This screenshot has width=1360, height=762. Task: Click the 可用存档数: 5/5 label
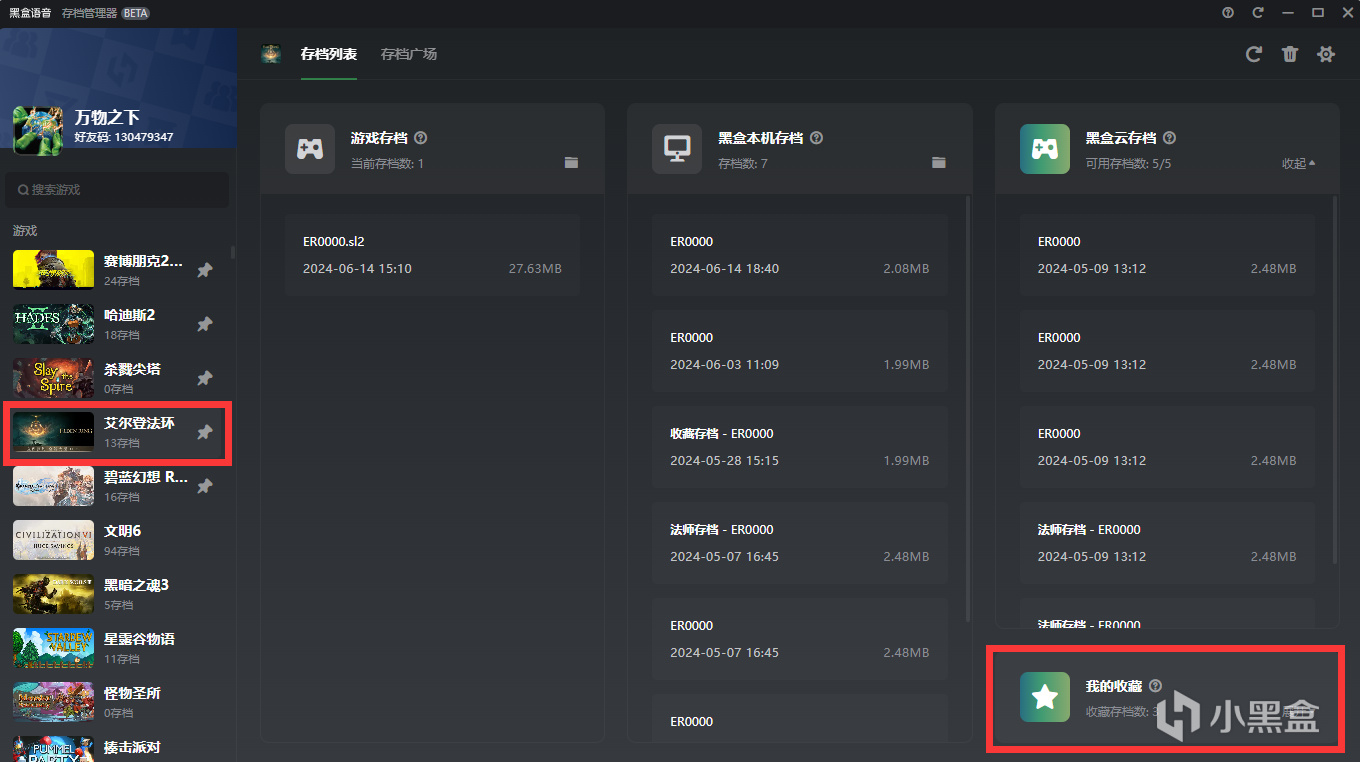(1128, 163)
